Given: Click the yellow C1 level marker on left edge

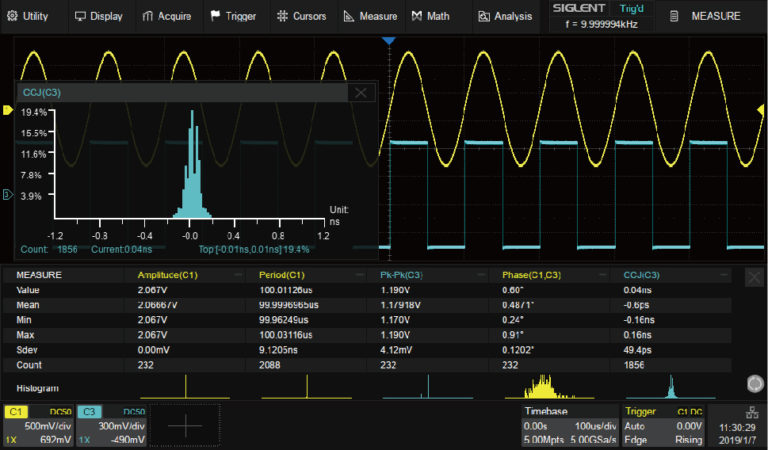Looking at the screenshot, I should pyautogui.click(x=7, y=112).
